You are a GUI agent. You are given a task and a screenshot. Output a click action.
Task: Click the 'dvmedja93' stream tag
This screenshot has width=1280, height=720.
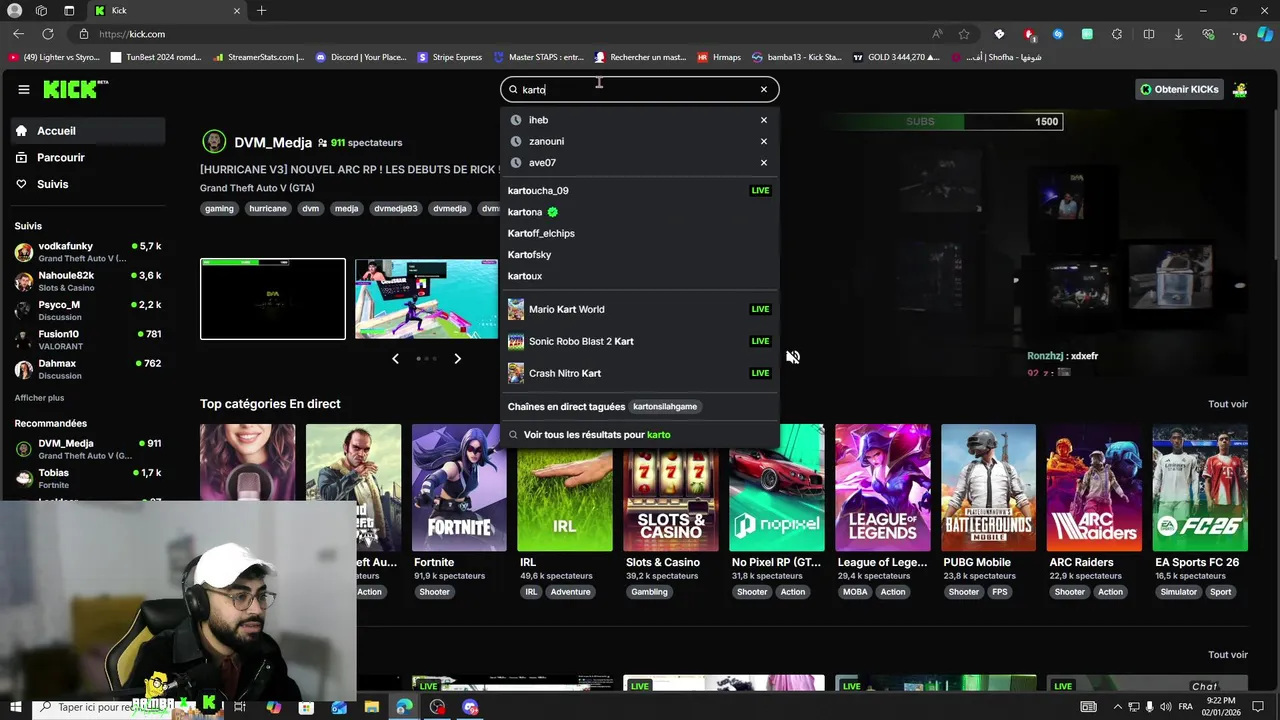point(395,209)
